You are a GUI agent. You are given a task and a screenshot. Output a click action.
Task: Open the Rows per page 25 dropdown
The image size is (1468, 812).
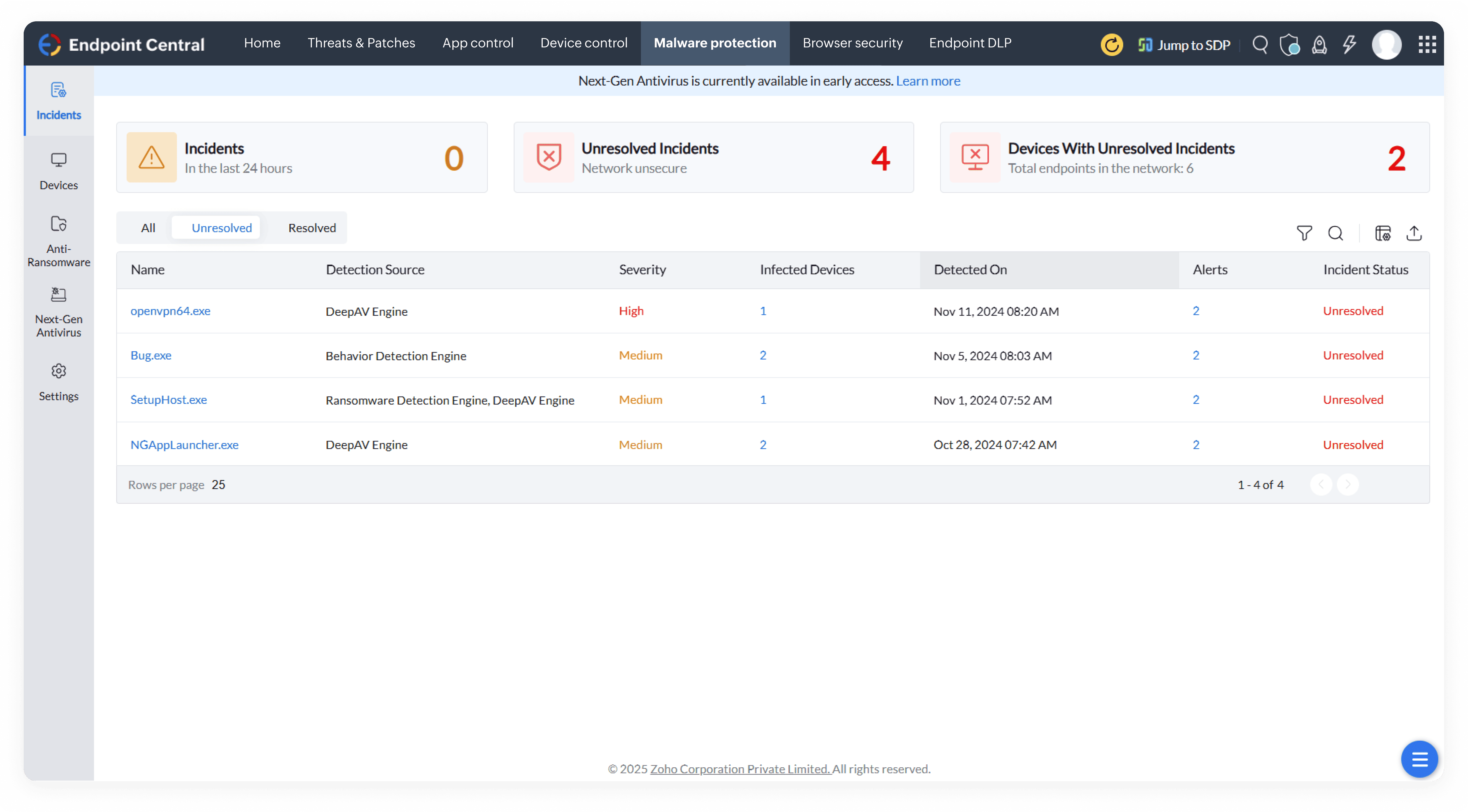click(218, 484)
